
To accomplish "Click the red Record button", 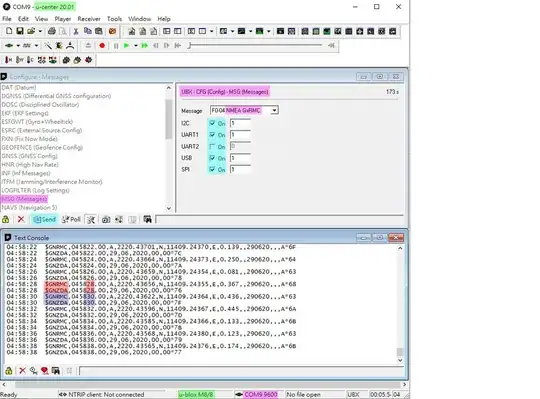I will pos(102,45).
